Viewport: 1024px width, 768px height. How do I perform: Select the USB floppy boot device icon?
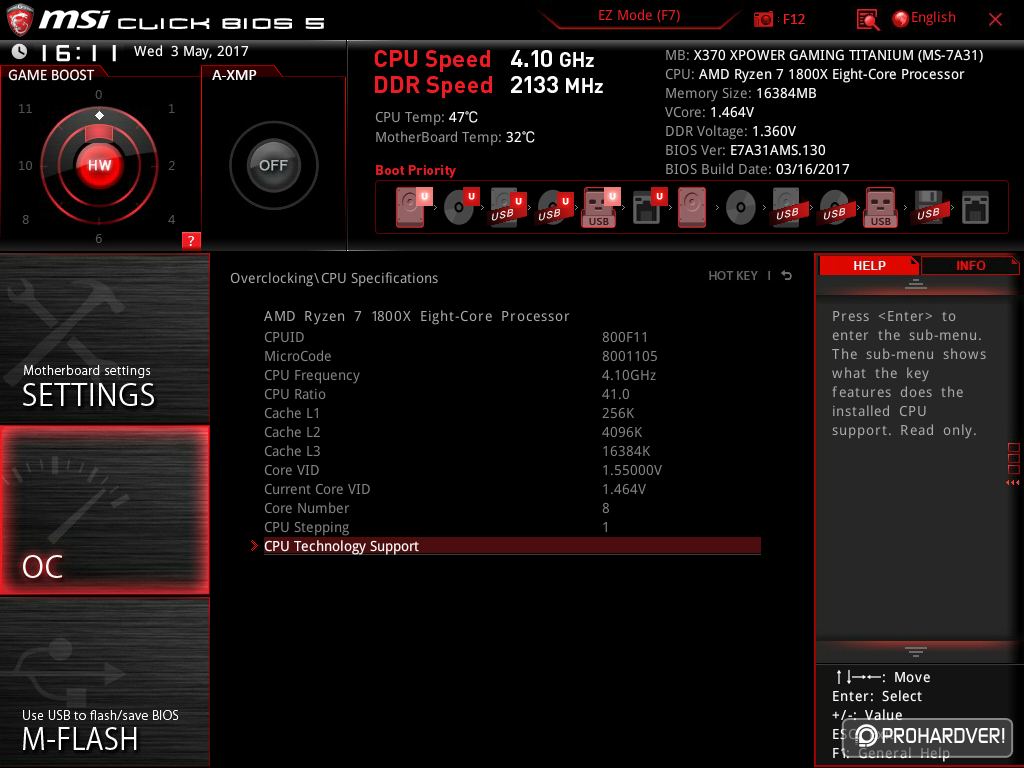(929, 207)
